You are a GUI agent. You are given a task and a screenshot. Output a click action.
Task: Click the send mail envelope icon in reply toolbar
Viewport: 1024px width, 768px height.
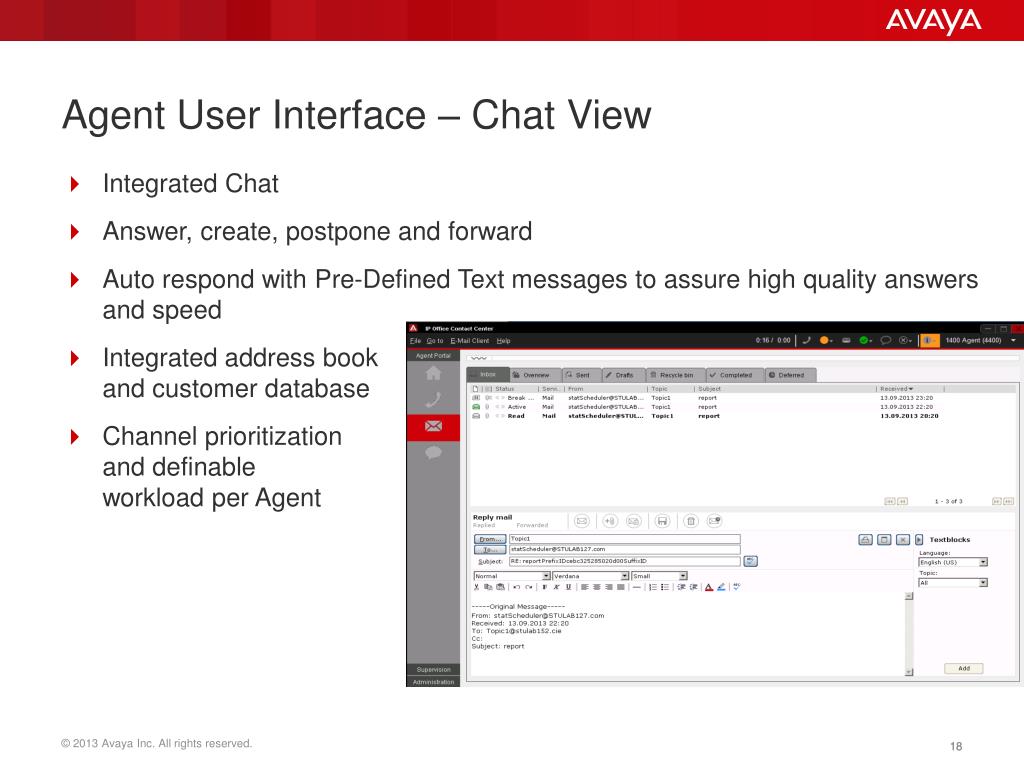582,521
